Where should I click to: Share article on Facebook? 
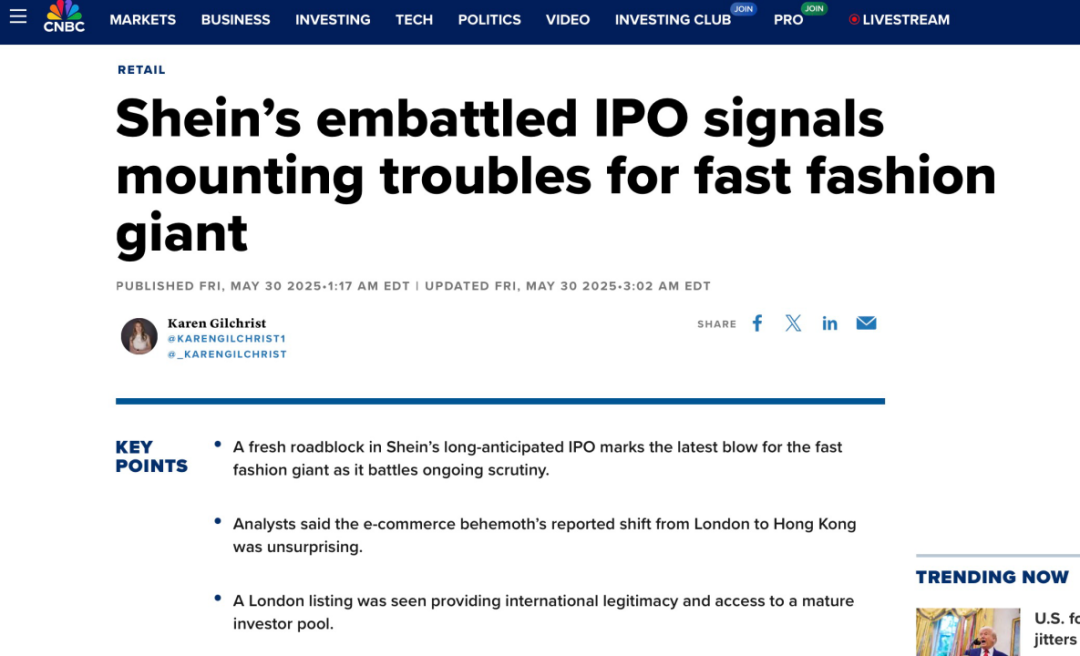point(757,323)
